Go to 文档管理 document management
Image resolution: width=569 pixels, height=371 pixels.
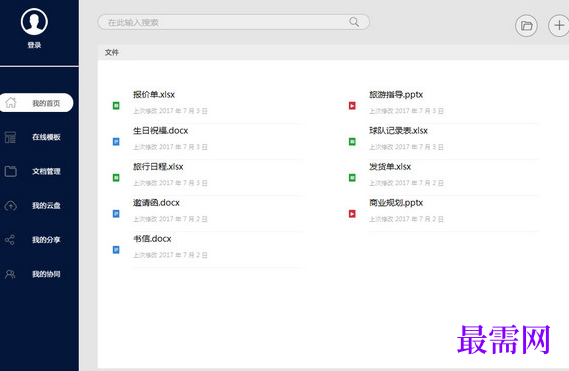coord(46,171)
